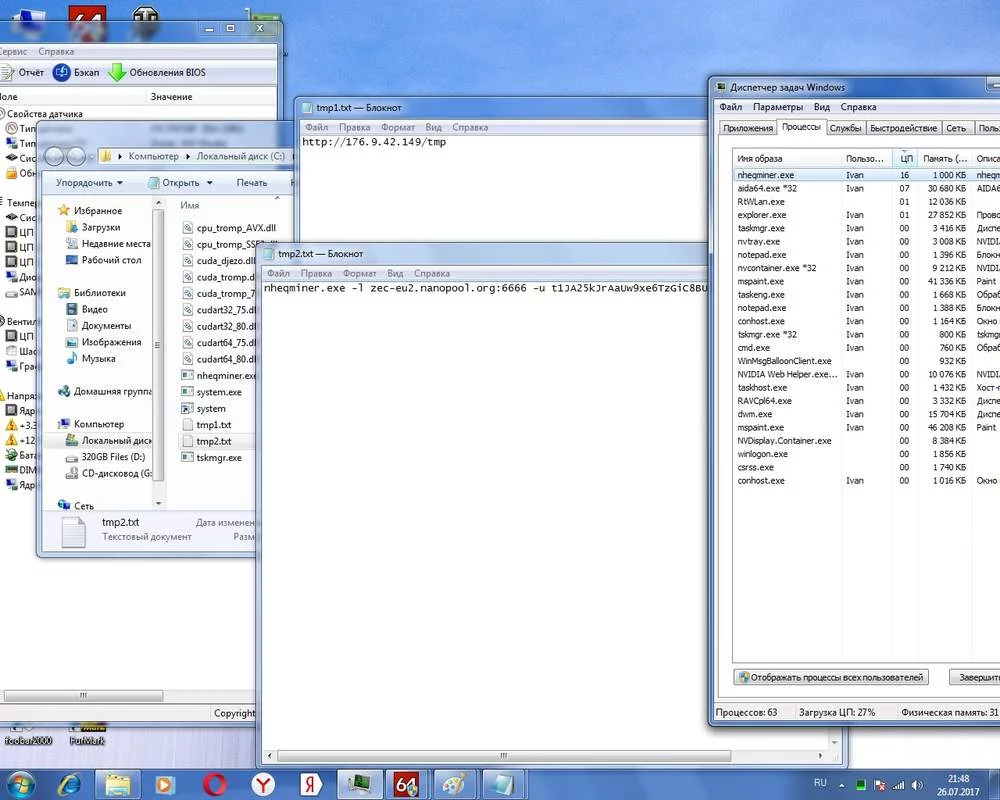
Task: Open the Windows Start menu orb
Action: (20, 782)
